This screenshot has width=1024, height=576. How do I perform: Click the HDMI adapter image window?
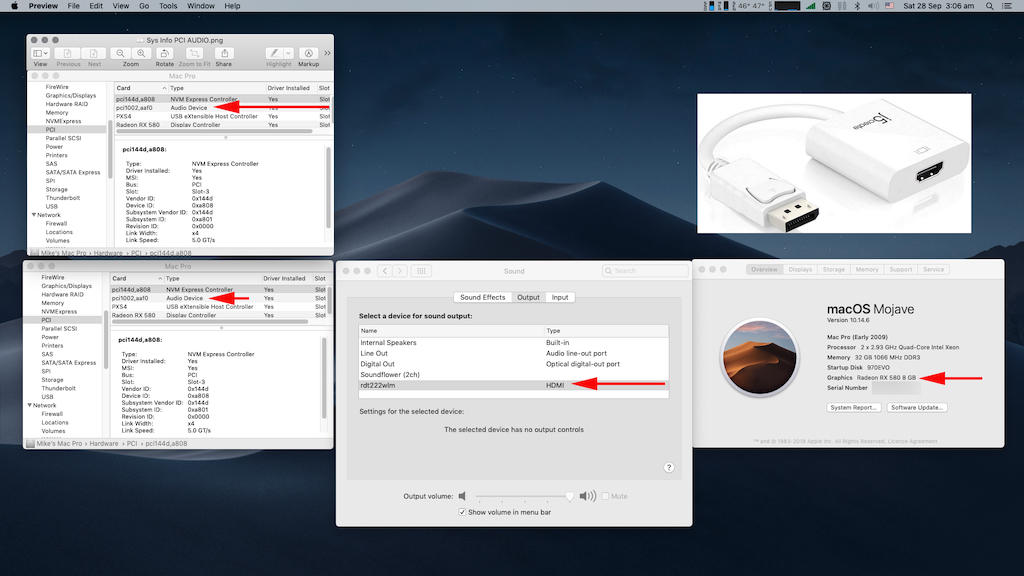click(x=834, y=163)
